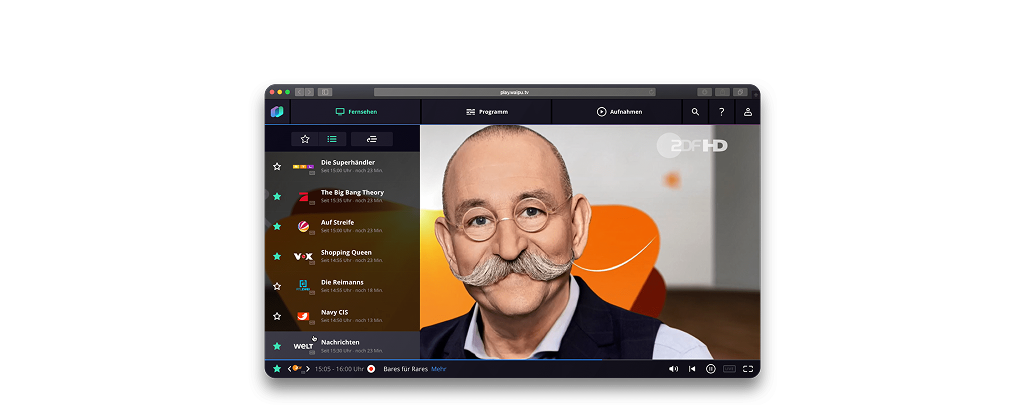Pause the live stream

(x=710, y=369)
